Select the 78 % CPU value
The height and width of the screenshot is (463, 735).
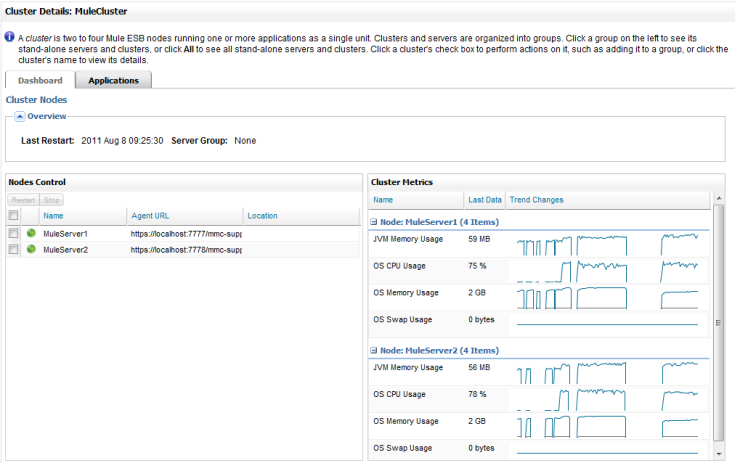[x=477, y=394]
